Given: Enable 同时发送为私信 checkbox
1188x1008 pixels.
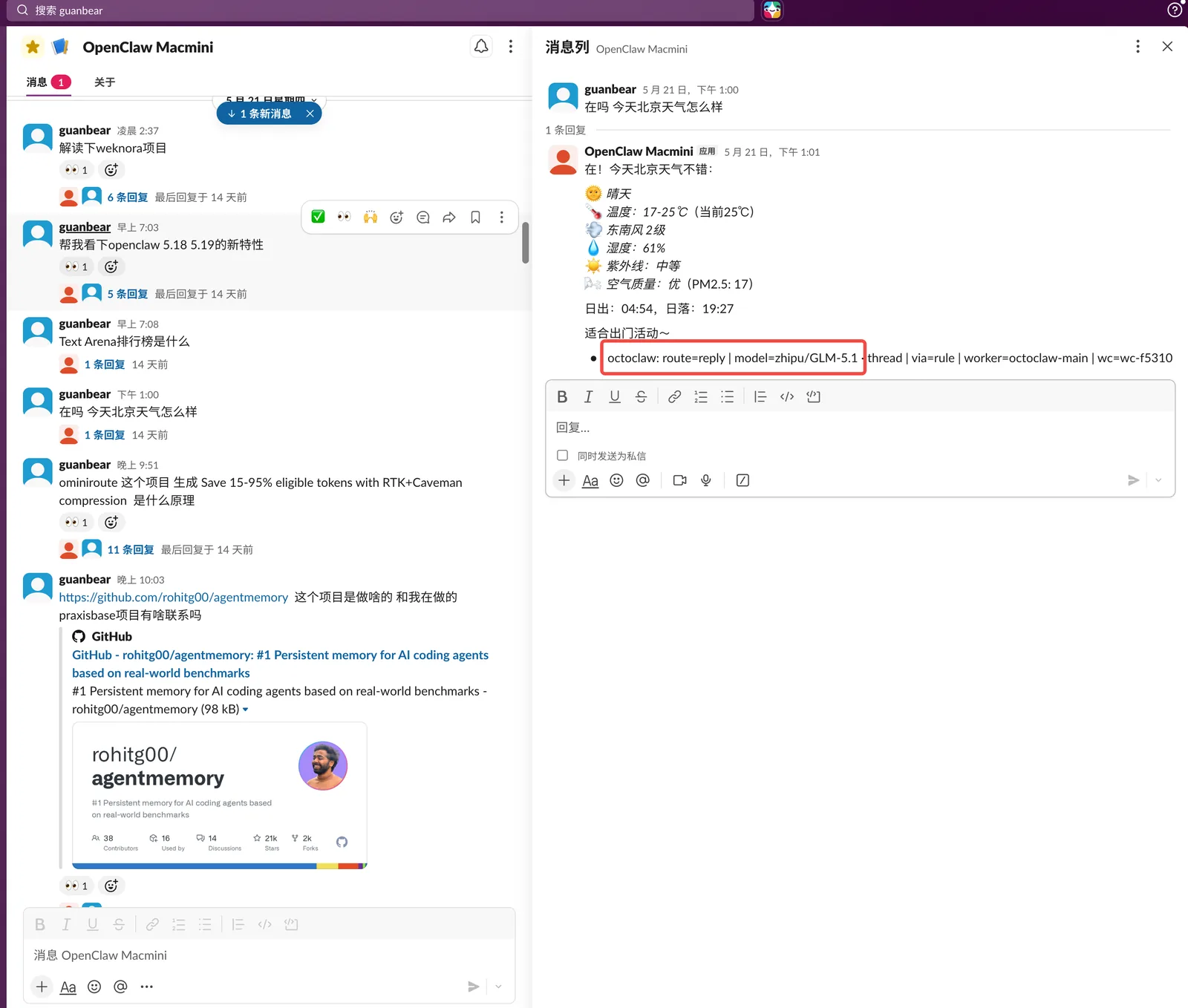Looking at the screenshot, I should [562, 455].
